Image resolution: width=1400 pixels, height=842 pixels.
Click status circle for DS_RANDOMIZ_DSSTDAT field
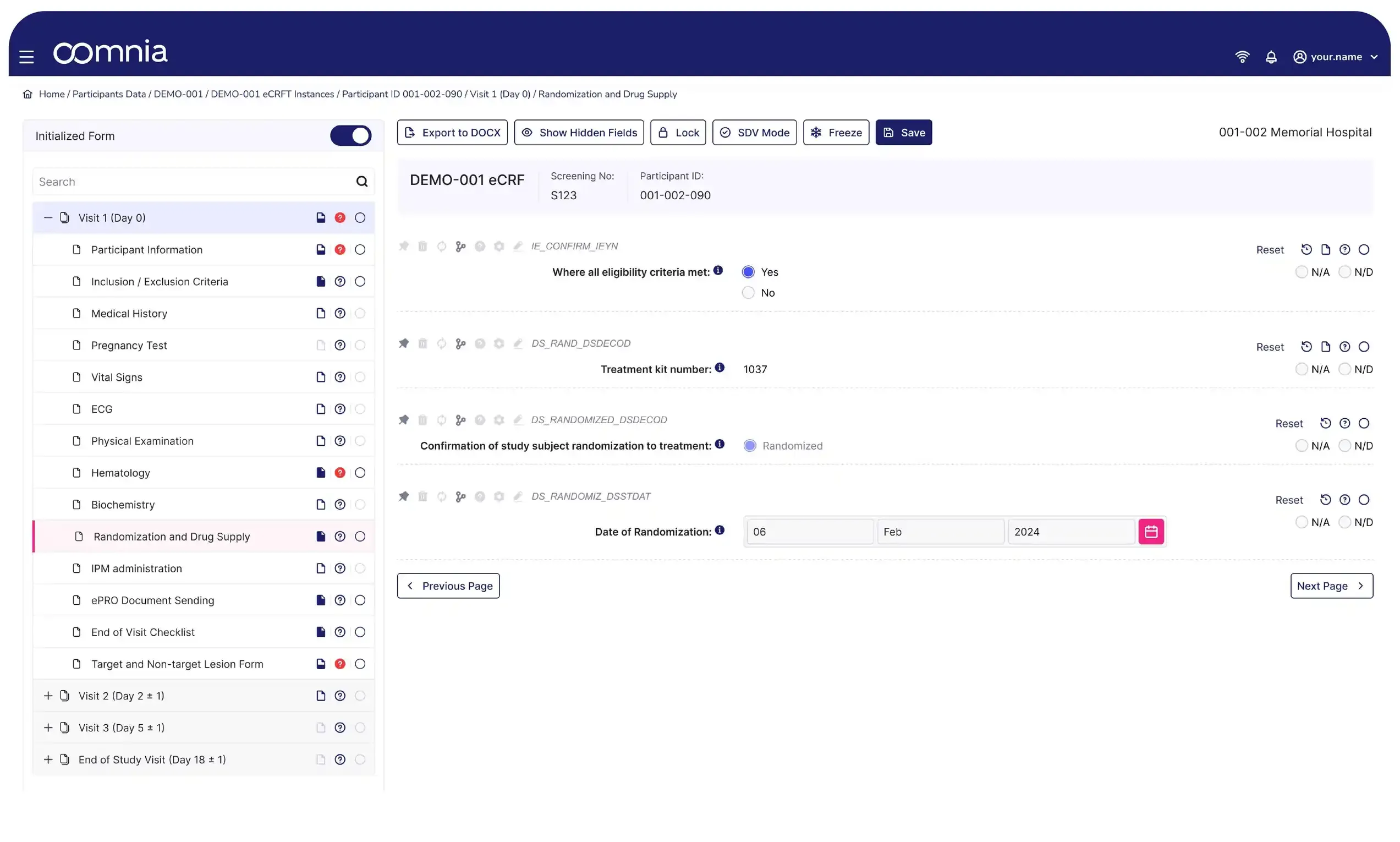pyautogui.click(x=1364, y=500)
